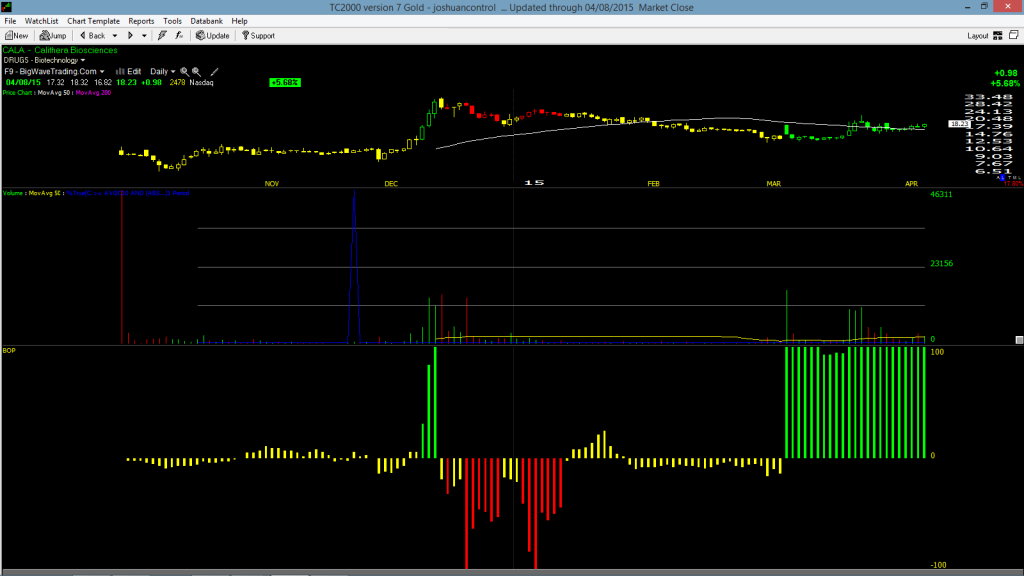Open the fx formula toolbar icon

click(x=179, y=36)
